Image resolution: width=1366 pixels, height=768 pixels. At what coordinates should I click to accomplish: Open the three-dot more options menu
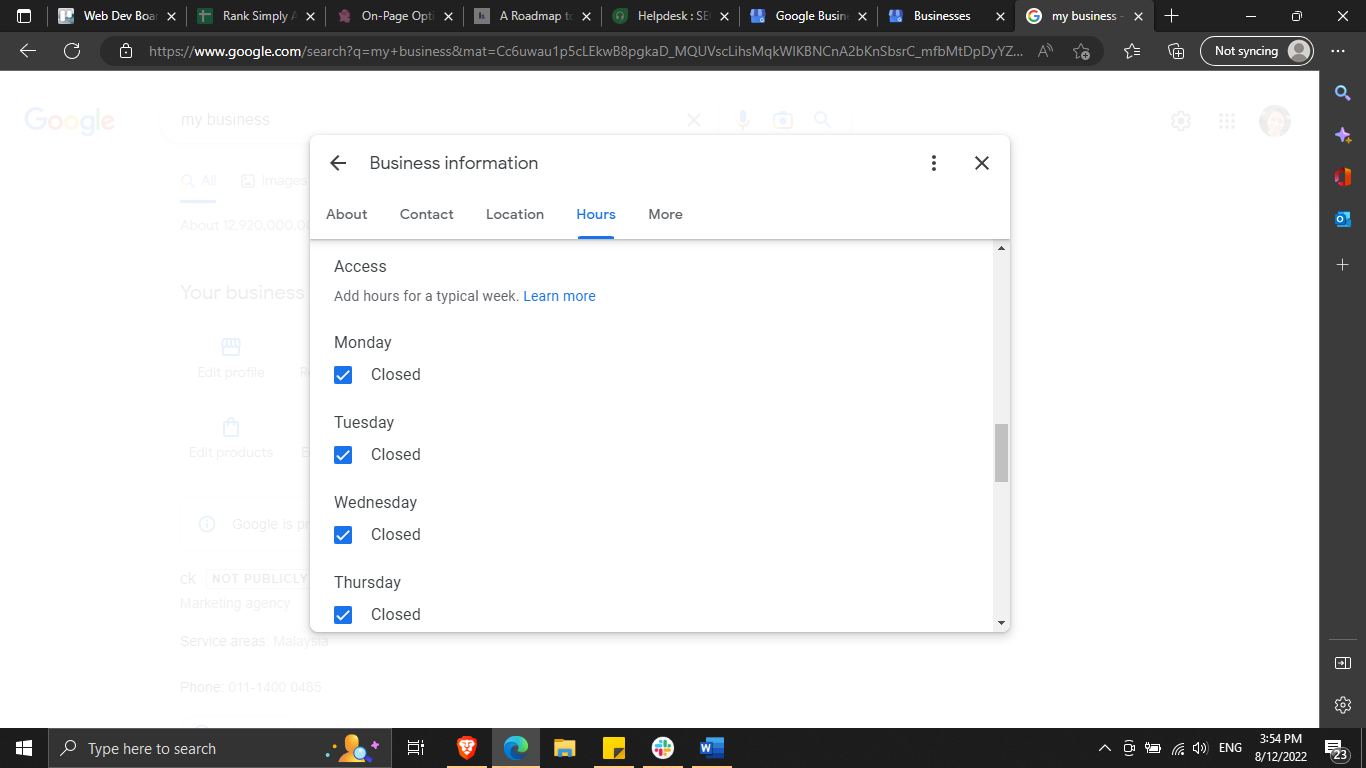point(933,163)
